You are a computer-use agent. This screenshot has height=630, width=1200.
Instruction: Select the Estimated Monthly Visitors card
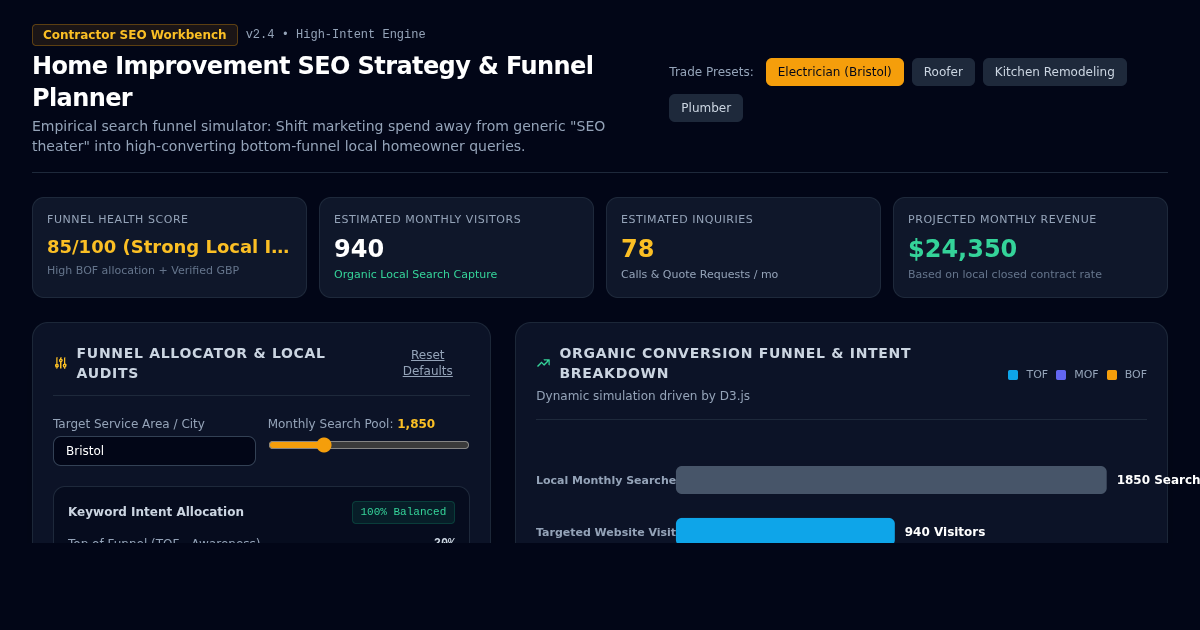coord(456,247)
